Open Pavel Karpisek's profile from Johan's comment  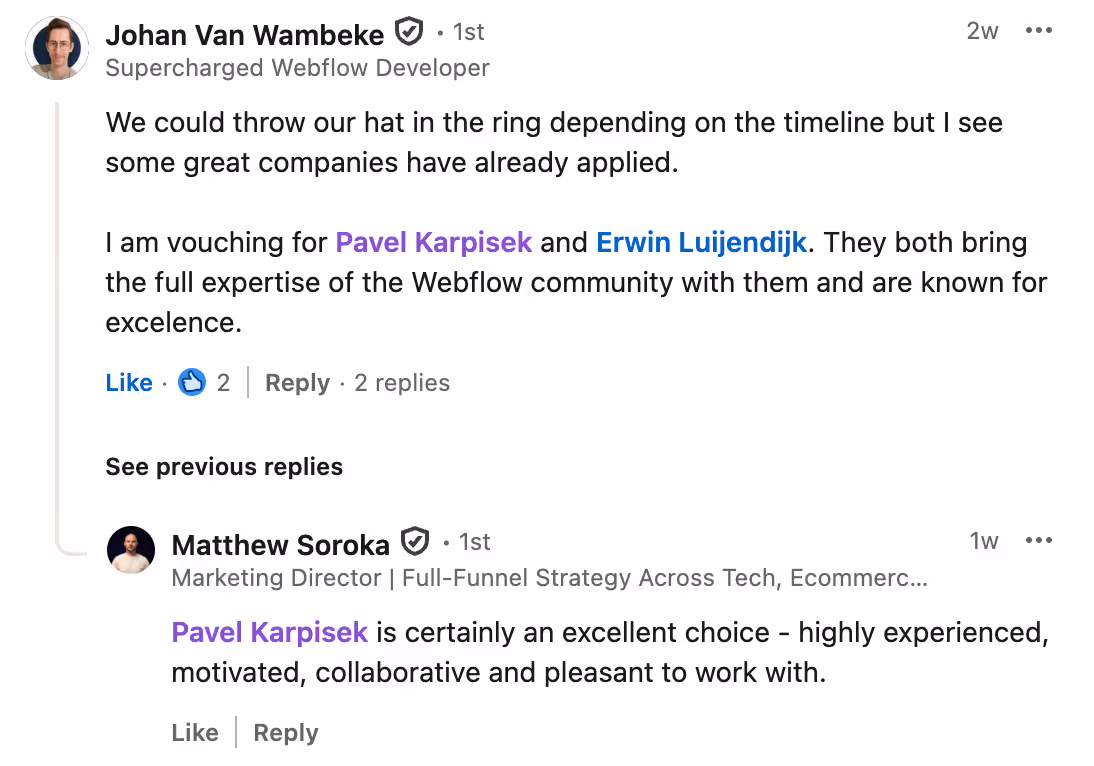pos(433,242)
